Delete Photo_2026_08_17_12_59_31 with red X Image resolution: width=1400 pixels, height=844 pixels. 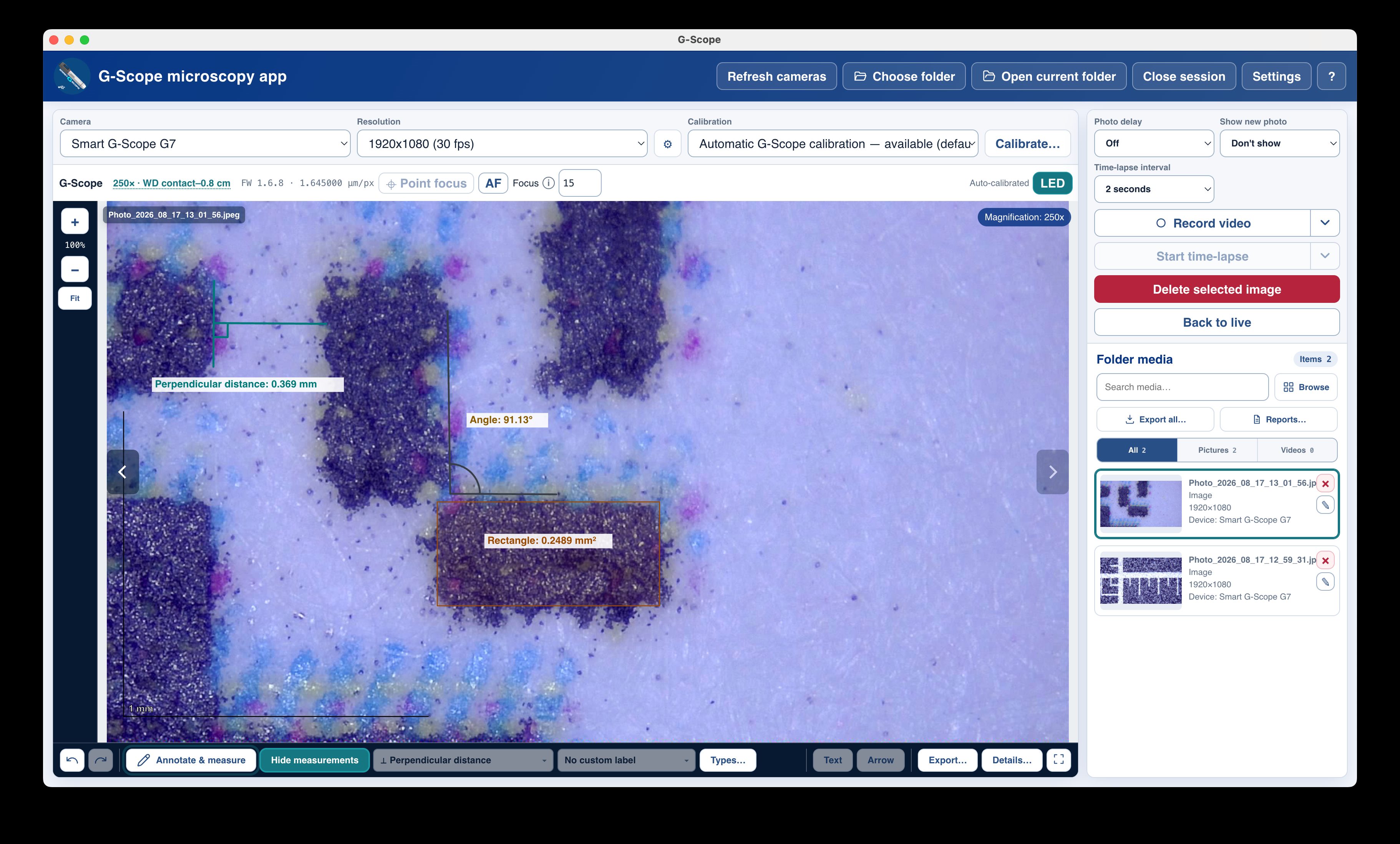[1325, 560]
